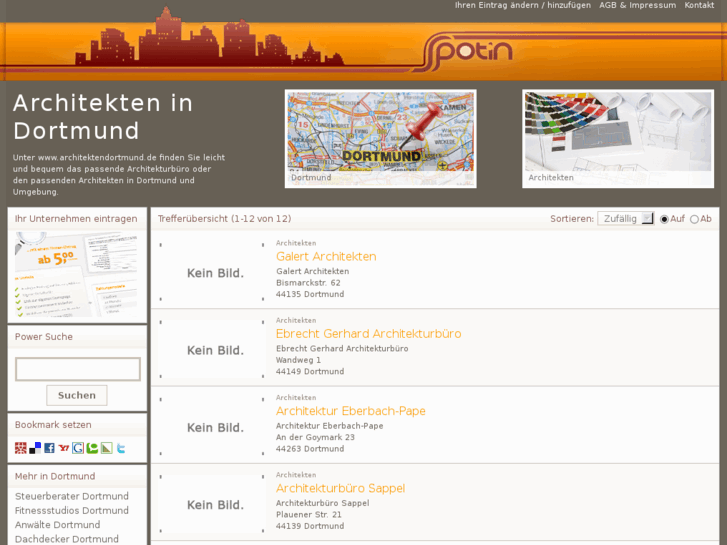Click the address text Bismarckstr. 62
This screenshot has height=545, width=727.
tap(308, 283)
